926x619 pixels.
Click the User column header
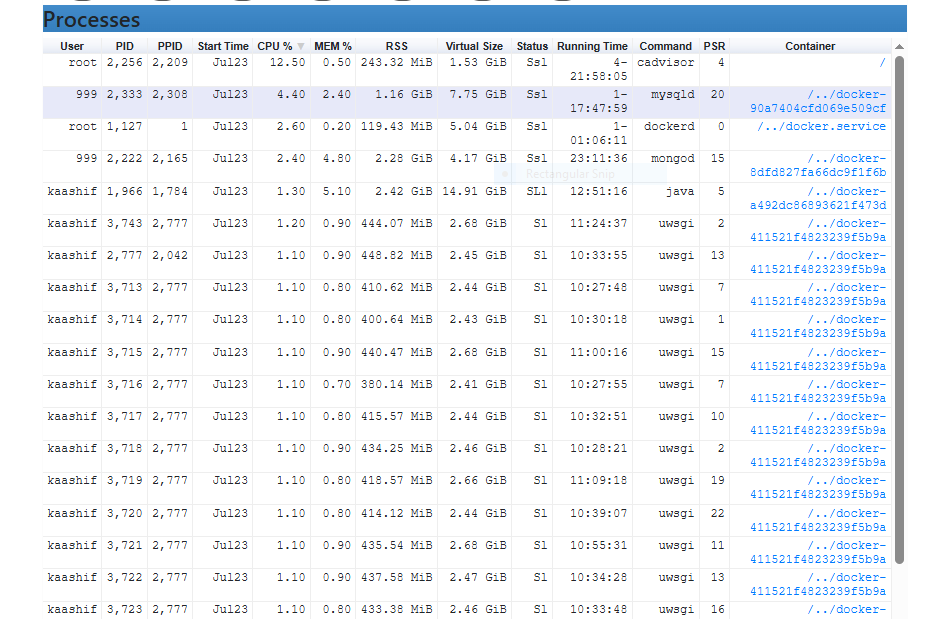[72, 46]
